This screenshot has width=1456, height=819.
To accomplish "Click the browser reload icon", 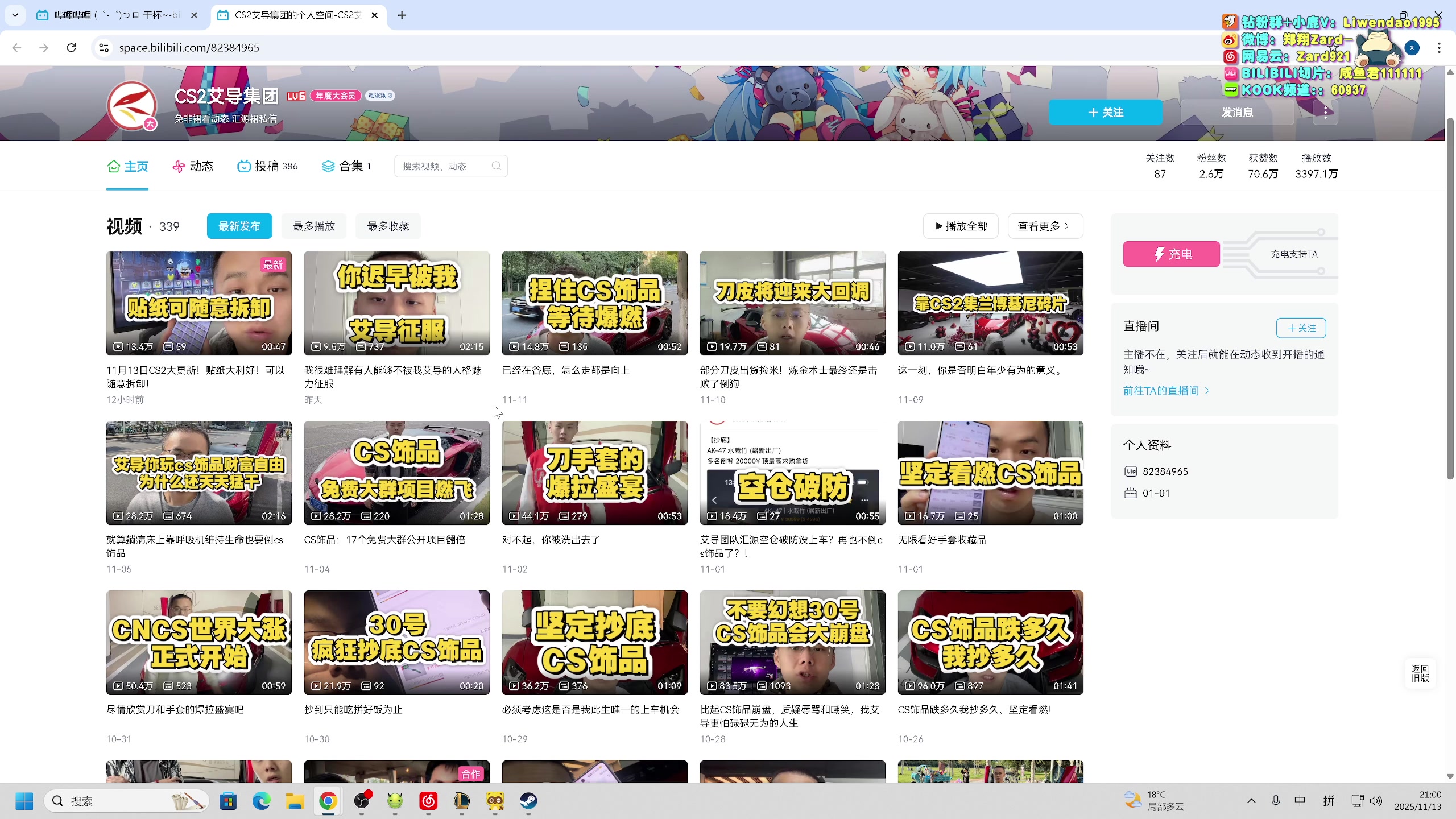I will coord(71,48).
